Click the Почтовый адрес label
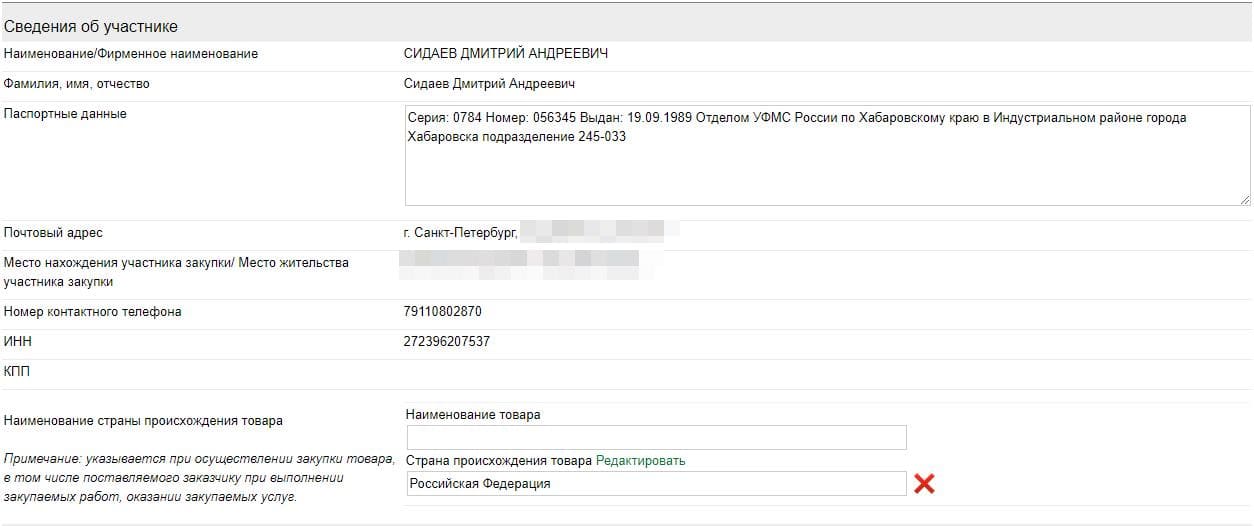This screenshot has height=526, width=1254. point(53,233)
